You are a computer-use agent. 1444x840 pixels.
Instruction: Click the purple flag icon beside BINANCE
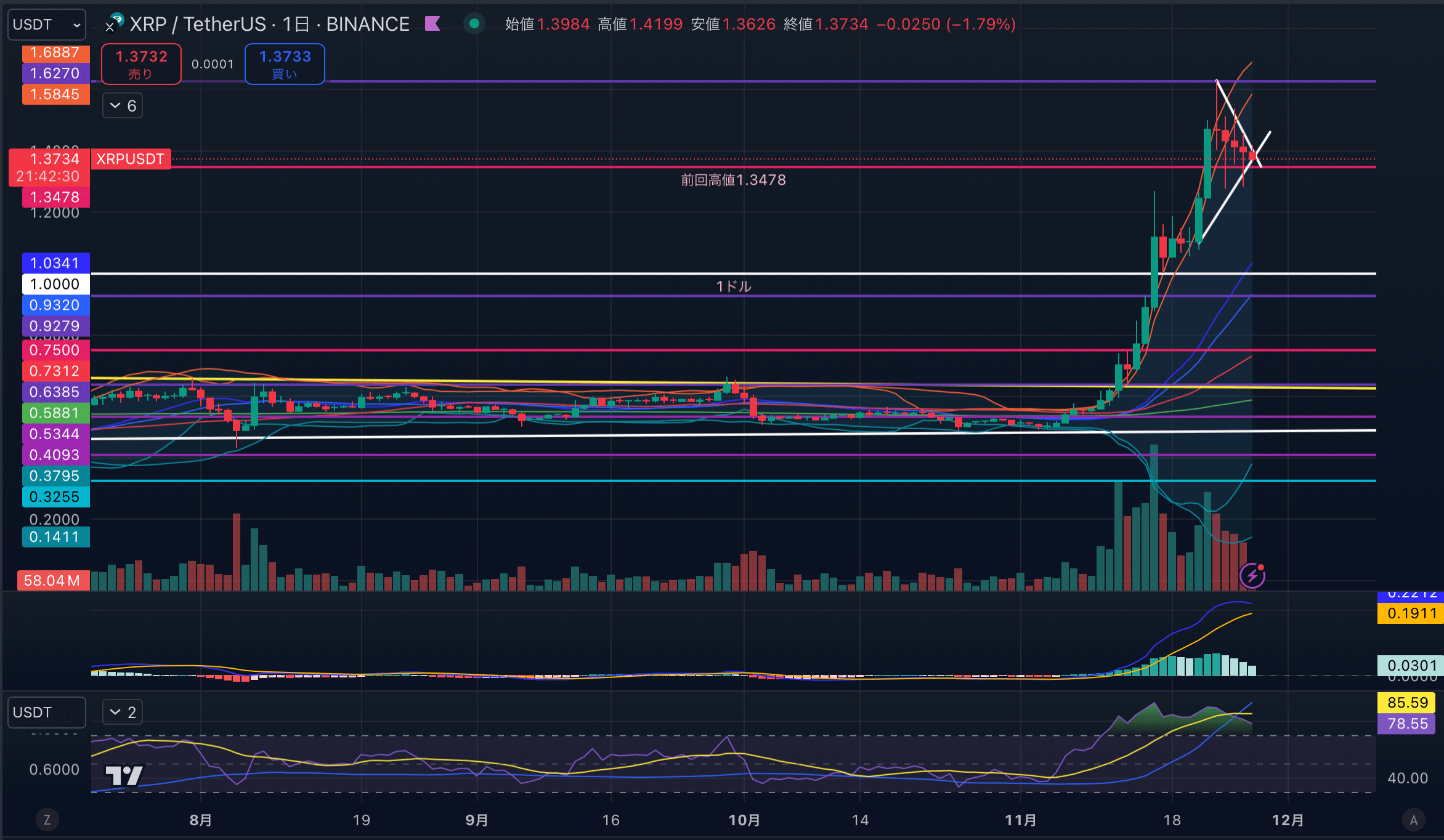coord(432,24)
